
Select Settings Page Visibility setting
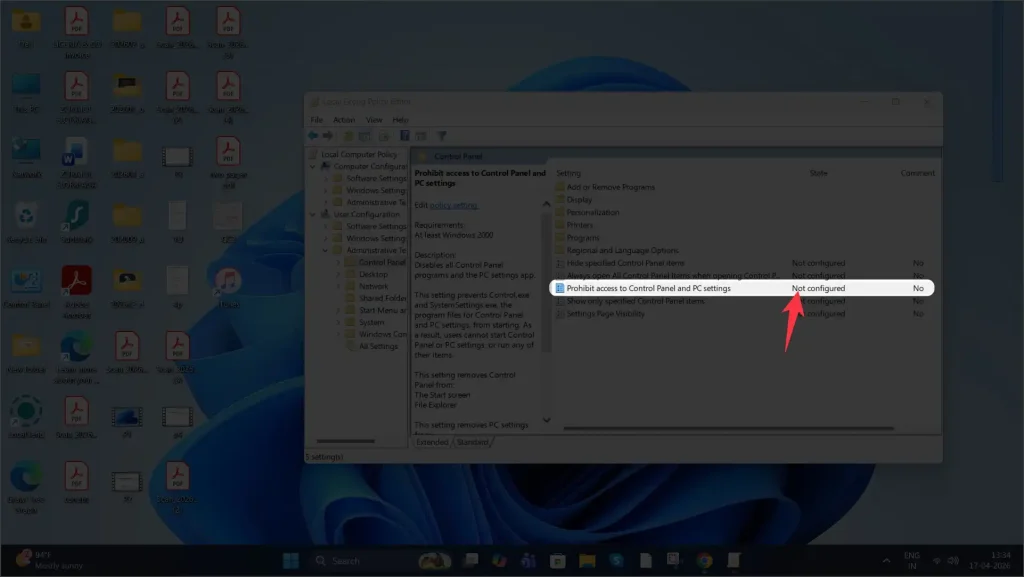point(605,314)
